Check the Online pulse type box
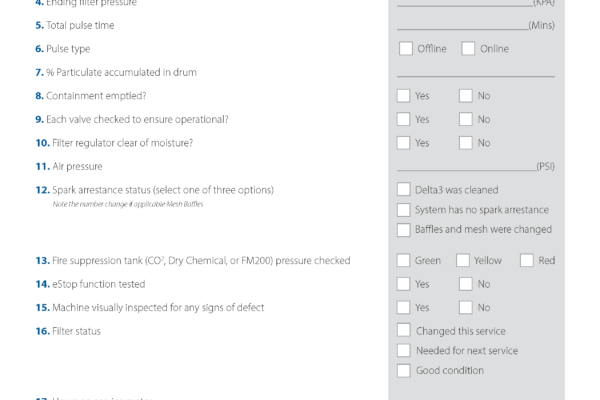 pos(468,49)
